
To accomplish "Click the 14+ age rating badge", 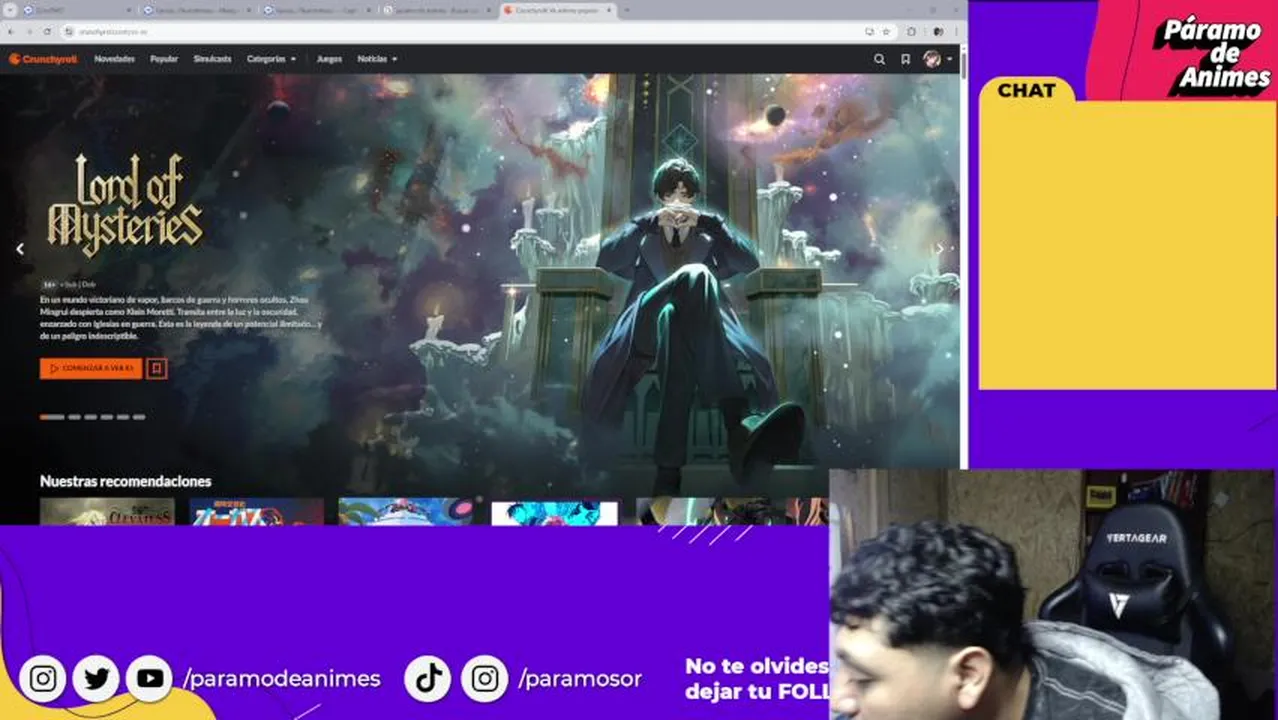I will coord(48,285).
